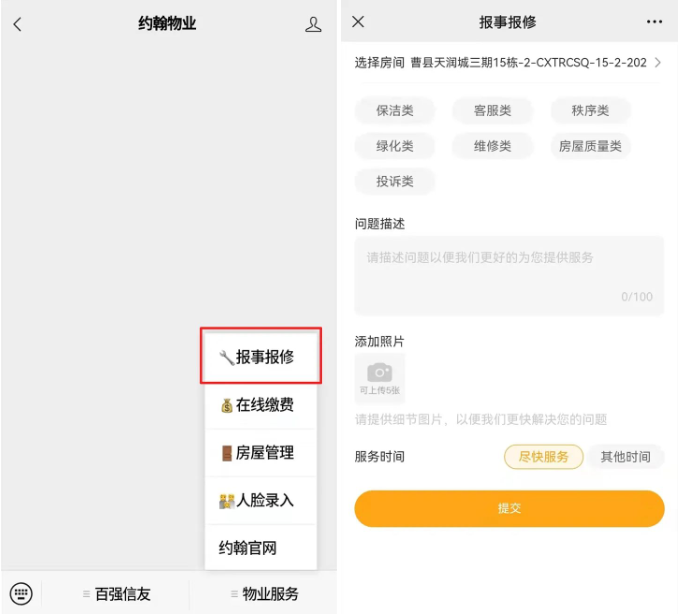The image size is (680, 615).
Task: Select the 维修类 category
Action: [x=492, y=146]
